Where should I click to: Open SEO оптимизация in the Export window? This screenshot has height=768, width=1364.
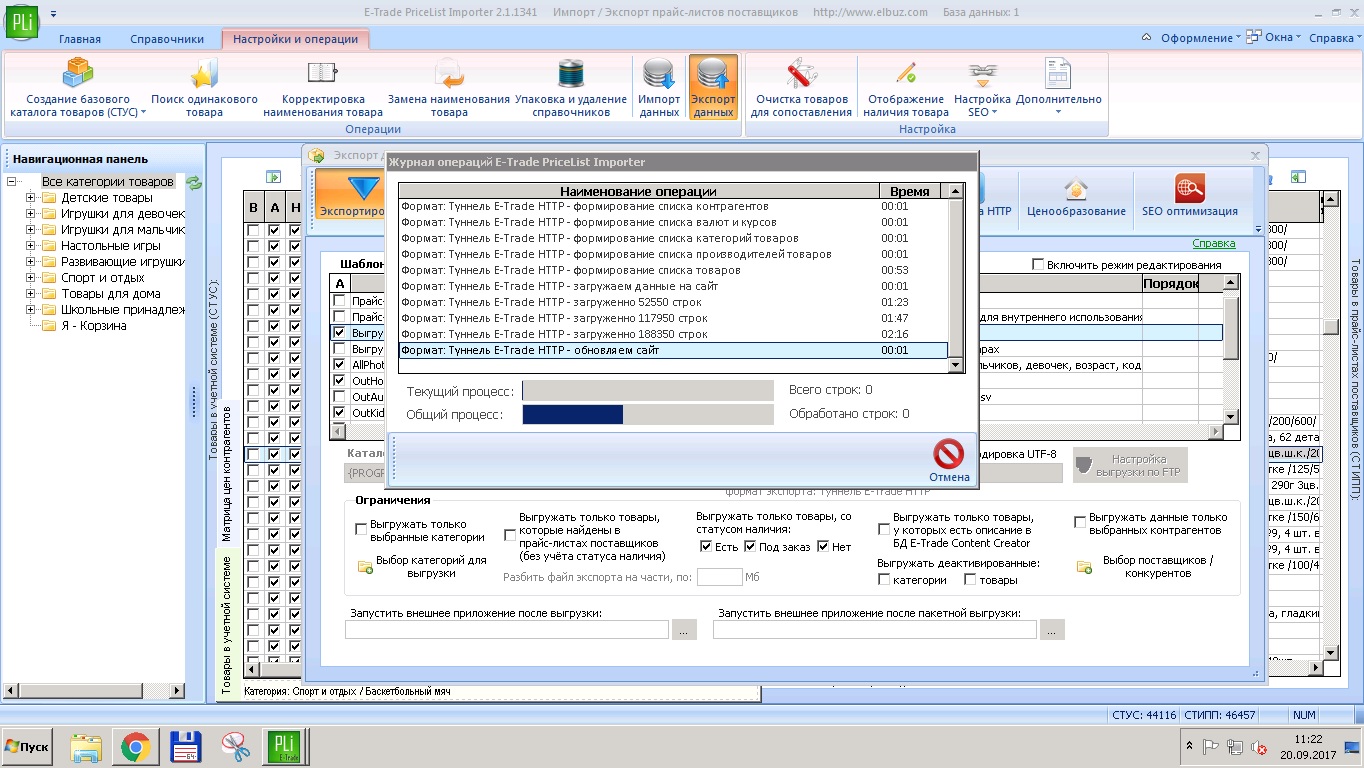(1190, 195)
